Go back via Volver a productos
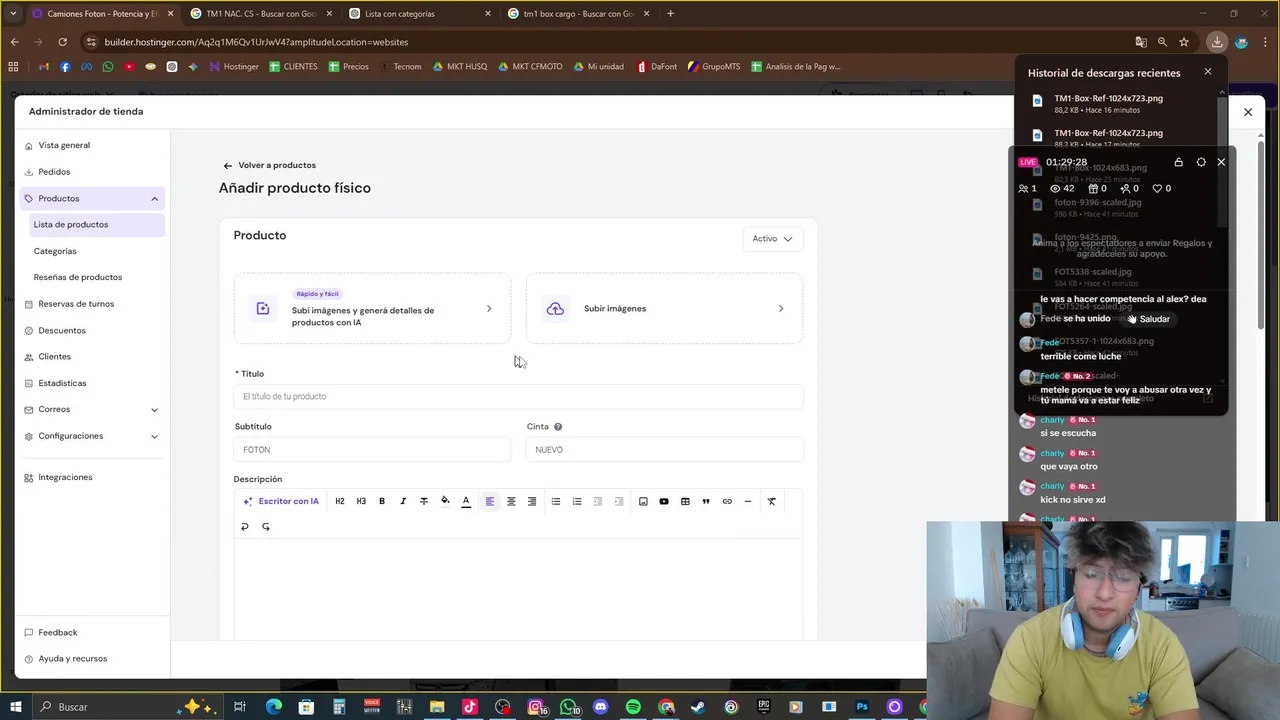 tap(269, 165)
